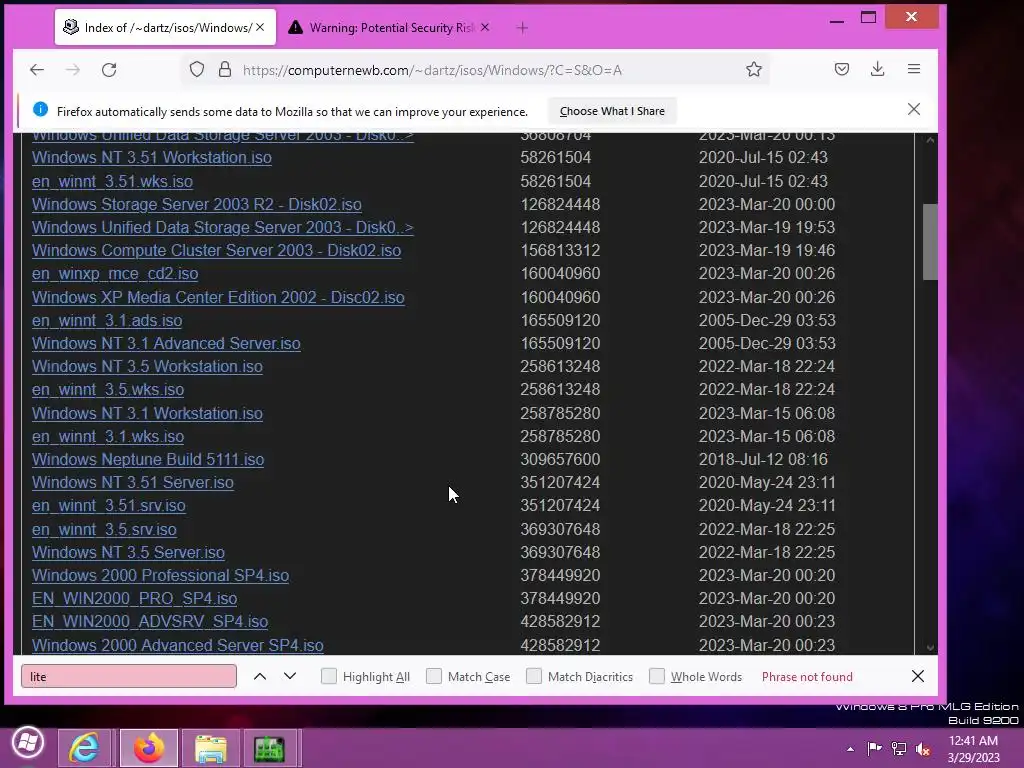
Task: Toggle the Match Case checkbox
Action: coord(434,676)
